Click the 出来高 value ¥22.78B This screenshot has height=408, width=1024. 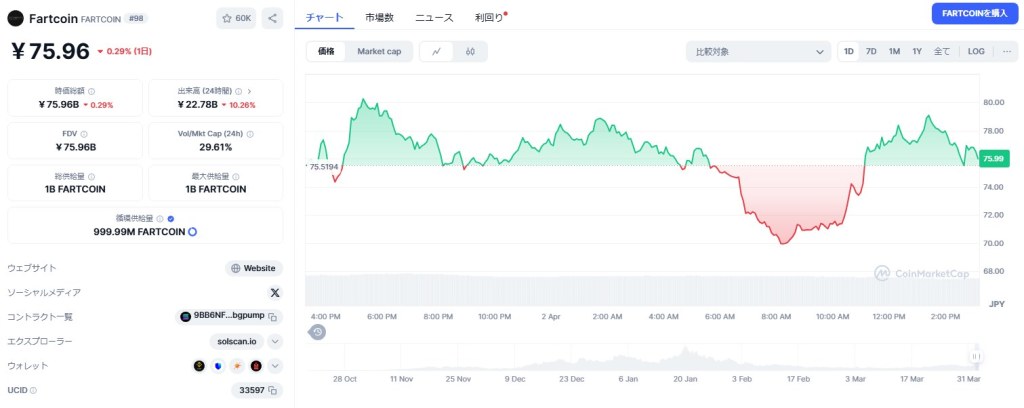(197, 104)
